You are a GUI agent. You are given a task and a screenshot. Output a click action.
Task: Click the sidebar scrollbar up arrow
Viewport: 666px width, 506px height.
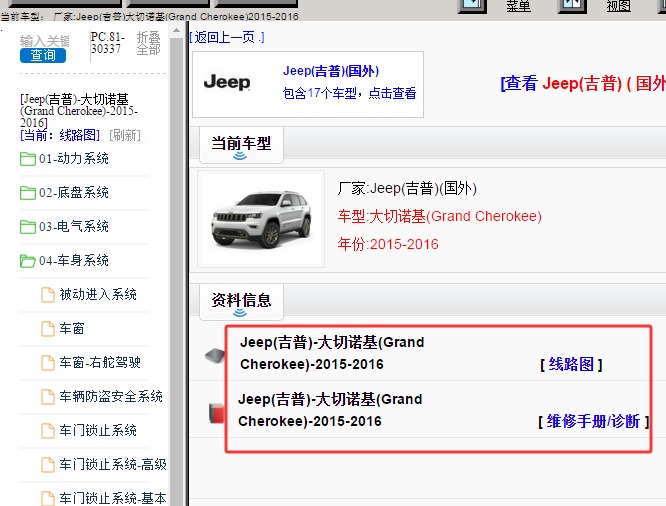pos(176,31)
